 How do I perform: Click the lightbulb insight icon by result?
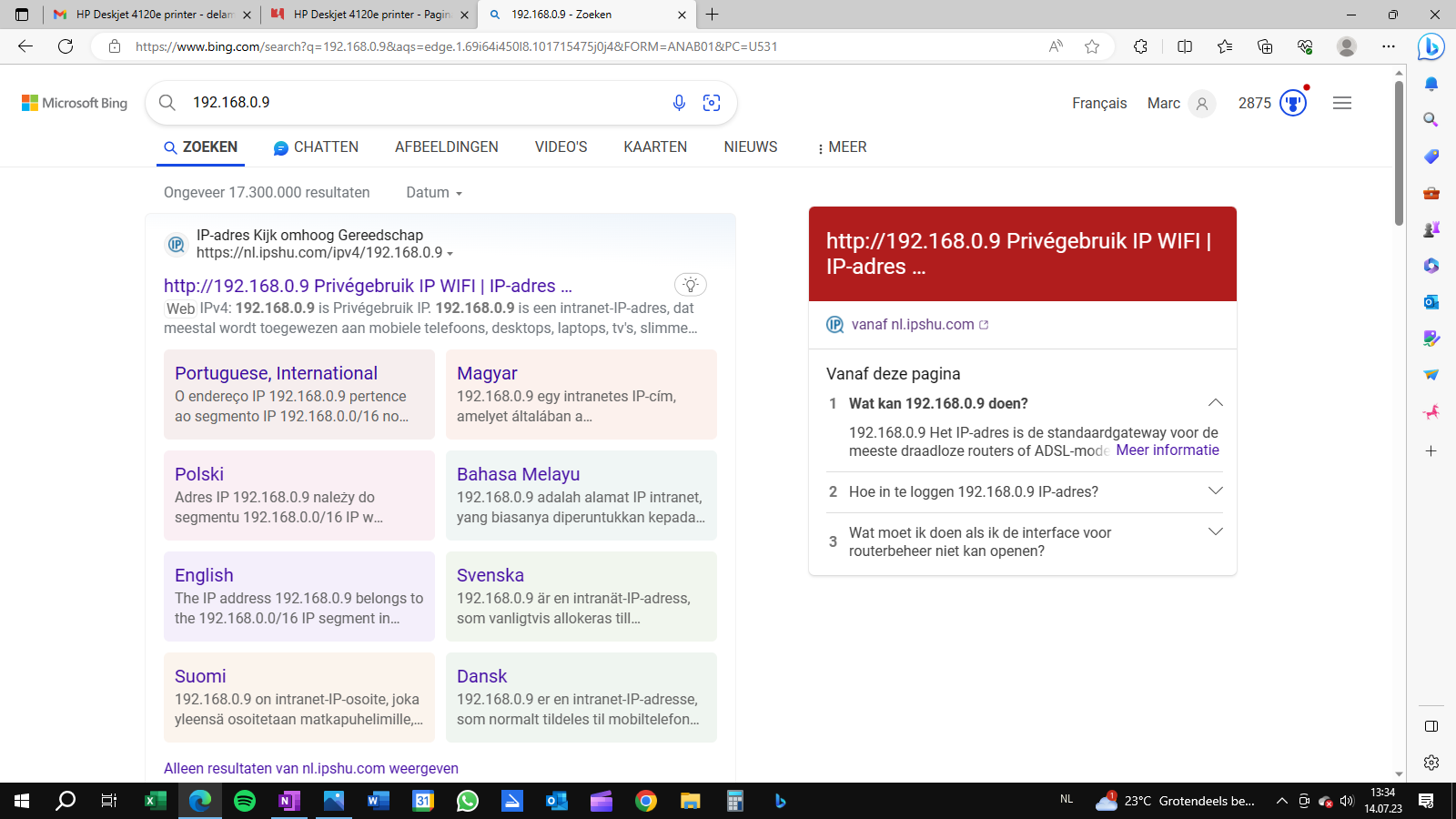(x=691, y=285)
